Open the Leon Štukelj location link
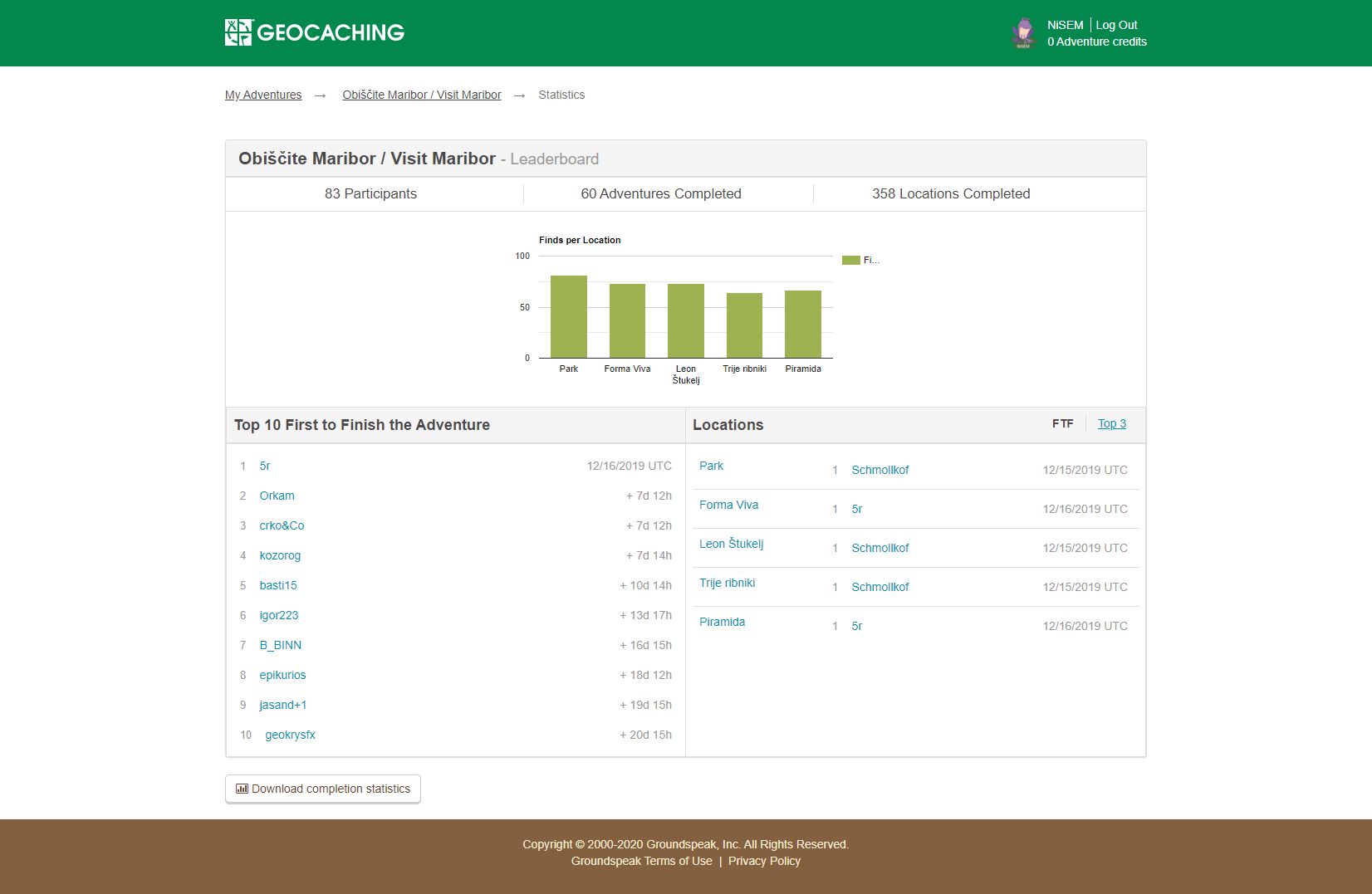Screen dimensions: 1372x894 tap(731, 544)
